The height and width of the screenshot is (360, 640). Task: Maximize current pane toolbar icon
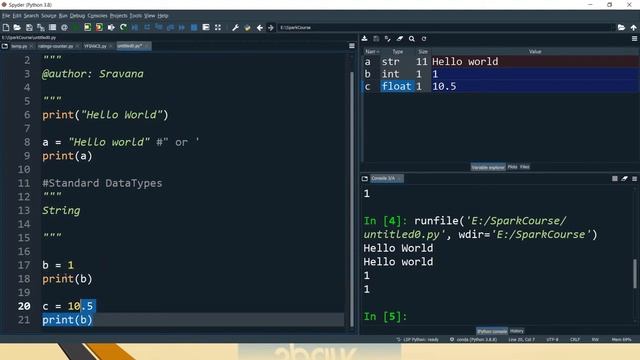(x=206, y=27)
